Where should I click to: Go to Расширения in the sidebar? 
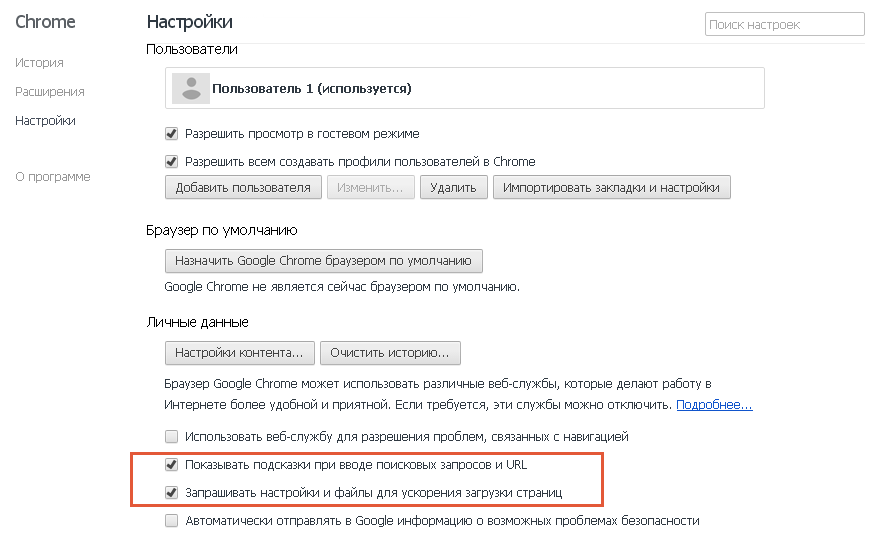49,92
